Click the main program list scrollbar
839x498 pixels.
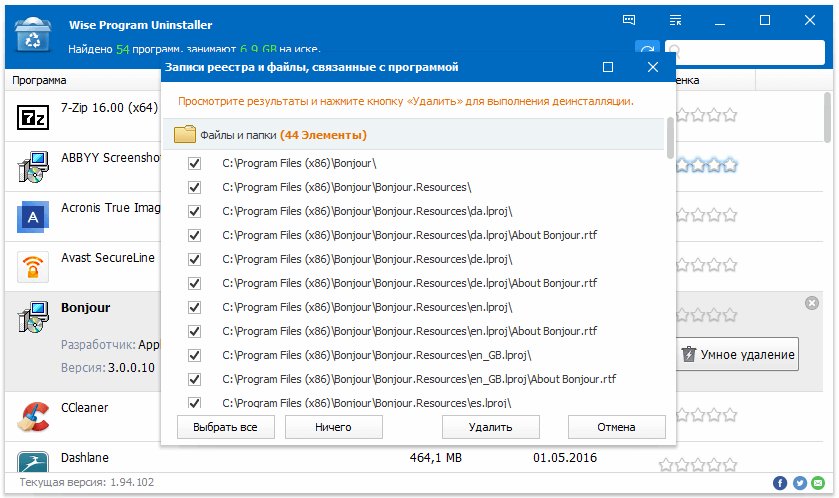[827, 117]
